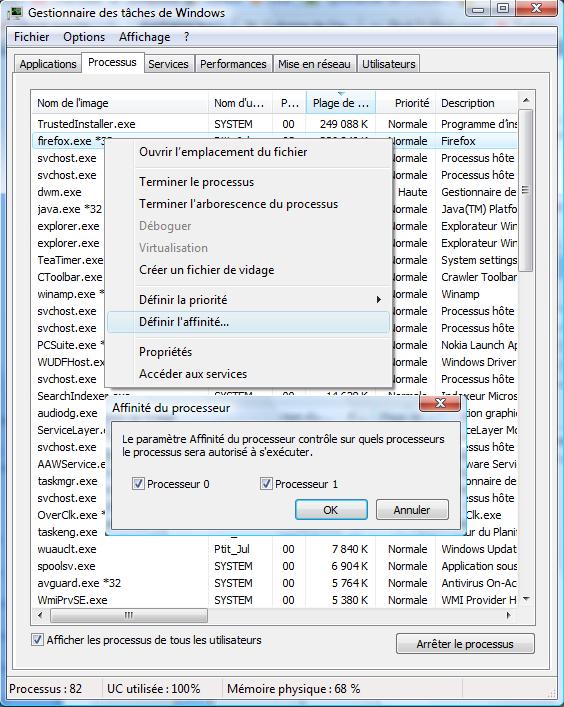The width and height of the screenshot is (564, 707).
Task: Select the TrustedInstaller.exe process row
Action: coord(275,124)
